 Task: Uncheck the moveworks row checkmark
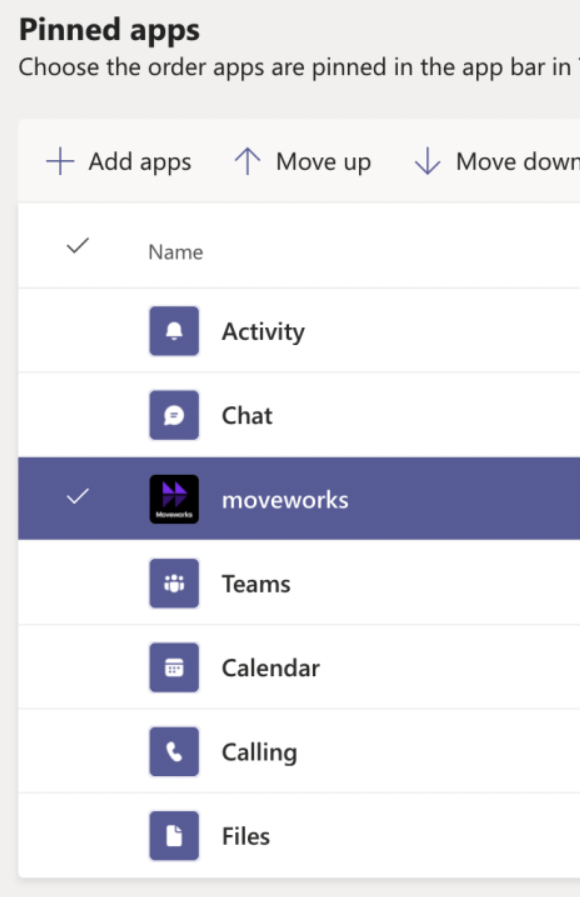coord(77,497)
